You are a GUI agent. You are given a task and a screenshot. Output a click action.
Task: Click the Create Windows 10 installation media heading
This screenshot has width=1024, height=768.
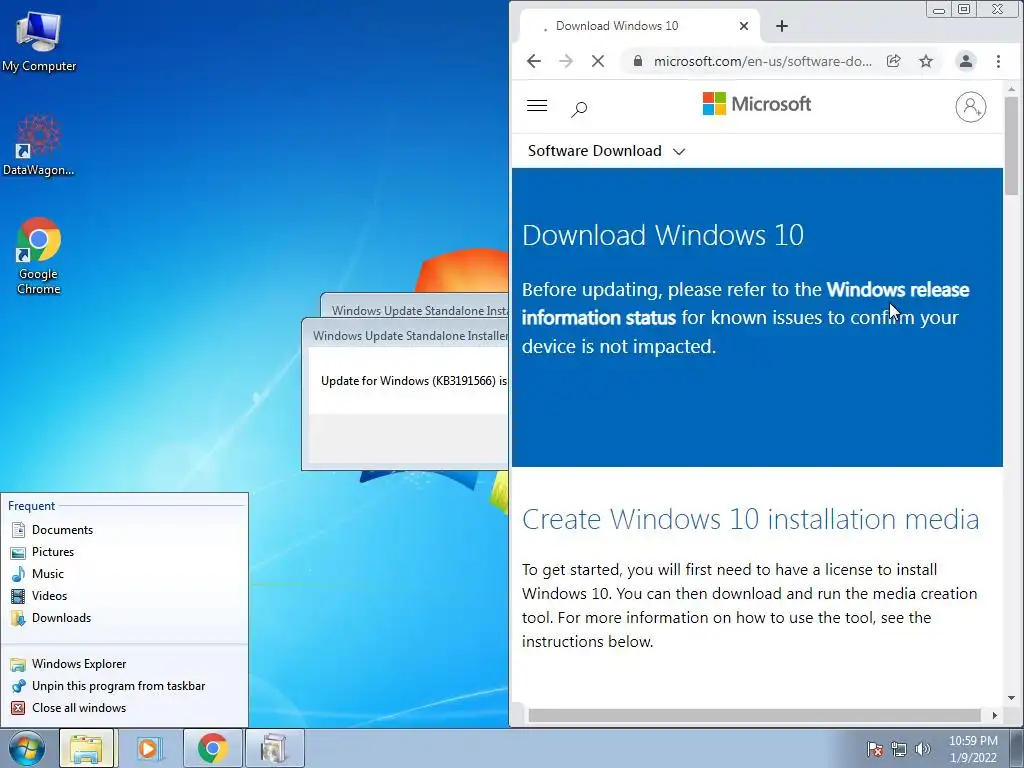[x=750, y=519]
